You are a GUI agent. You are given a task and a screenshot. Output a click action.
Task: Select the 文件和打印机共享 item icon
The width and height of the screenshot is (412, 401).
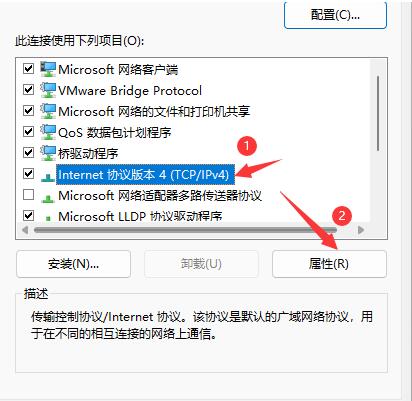[48, 111]
